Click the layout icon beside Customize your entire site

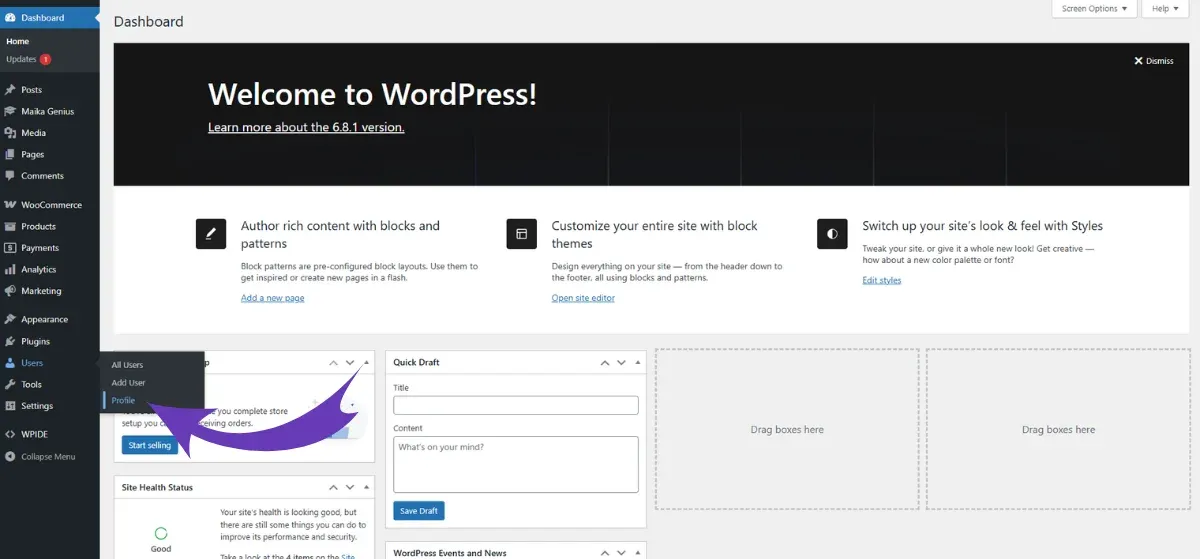521,233
